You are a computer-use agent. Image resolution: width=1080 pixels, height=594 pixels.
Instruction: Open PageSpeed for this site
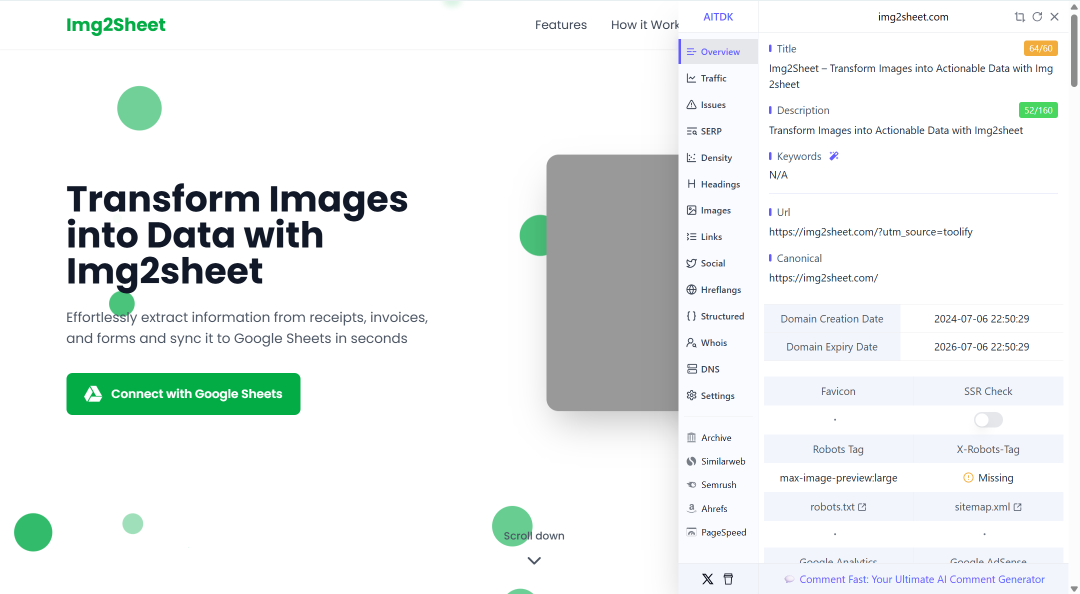(718, 532)
